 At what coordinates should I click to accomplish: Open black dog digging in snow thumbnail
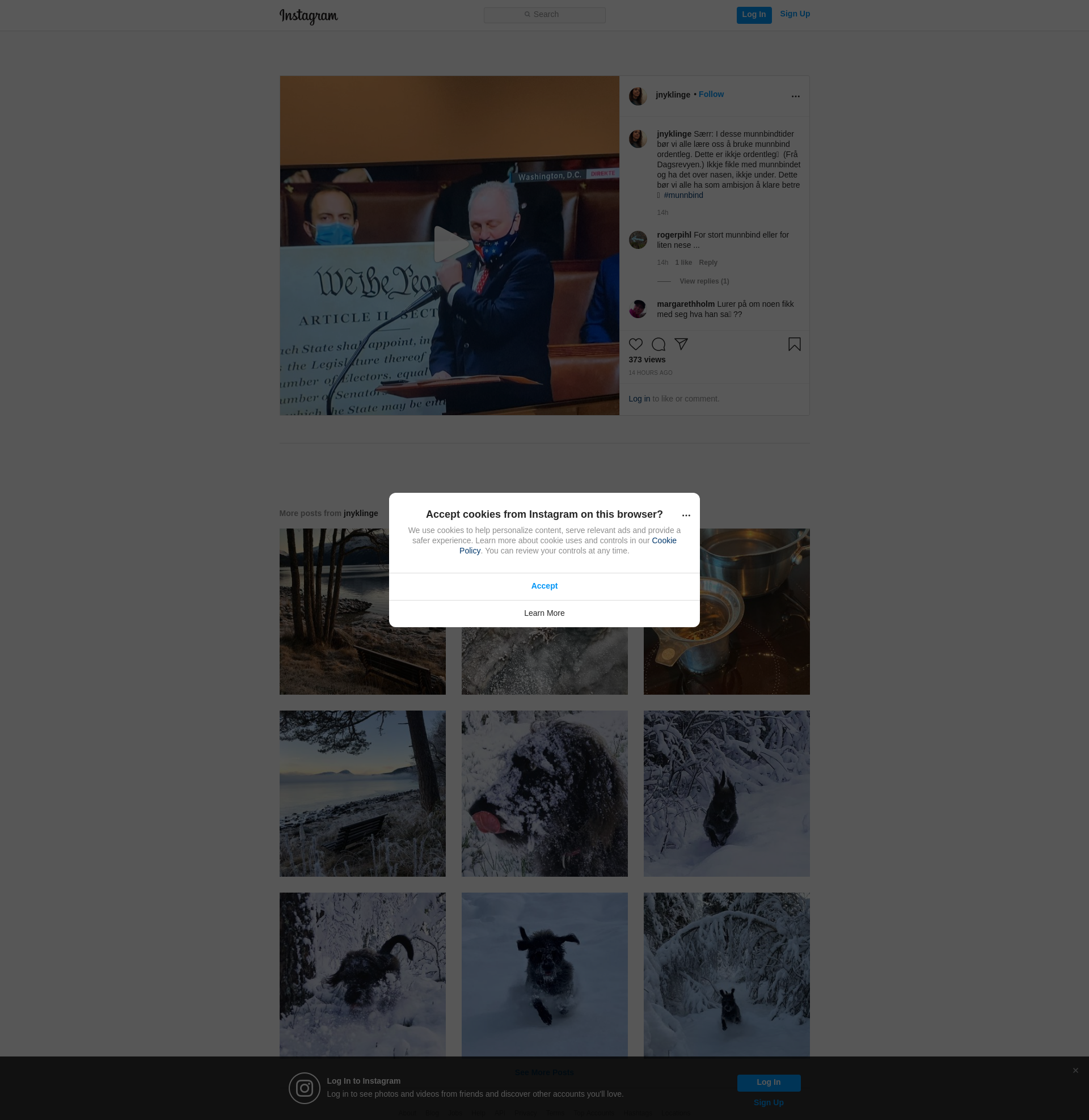pyautogui.click(x=362, y=975)
